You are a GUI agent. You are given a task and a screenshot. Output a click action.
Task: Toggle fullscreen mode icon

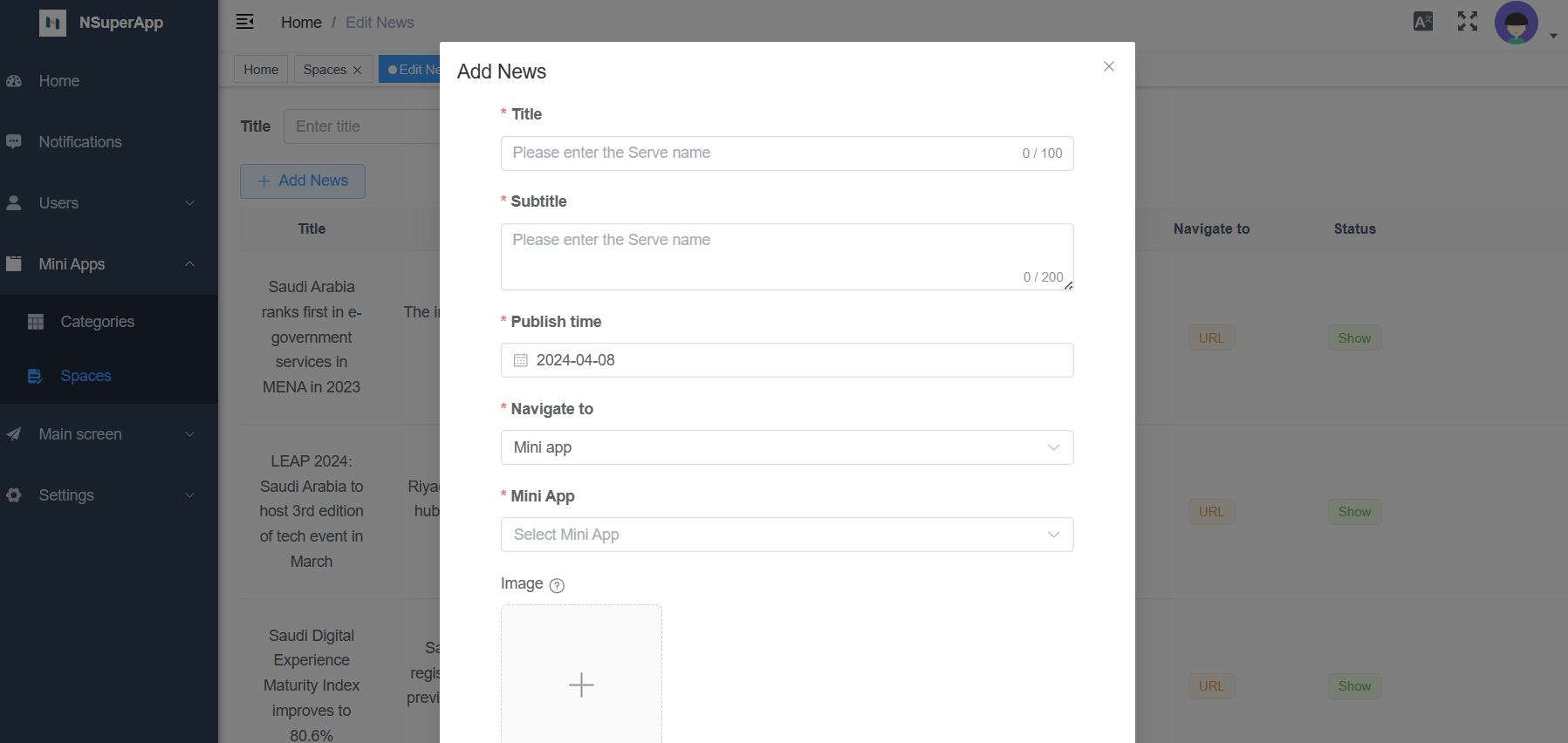[x=1467, y=22]
